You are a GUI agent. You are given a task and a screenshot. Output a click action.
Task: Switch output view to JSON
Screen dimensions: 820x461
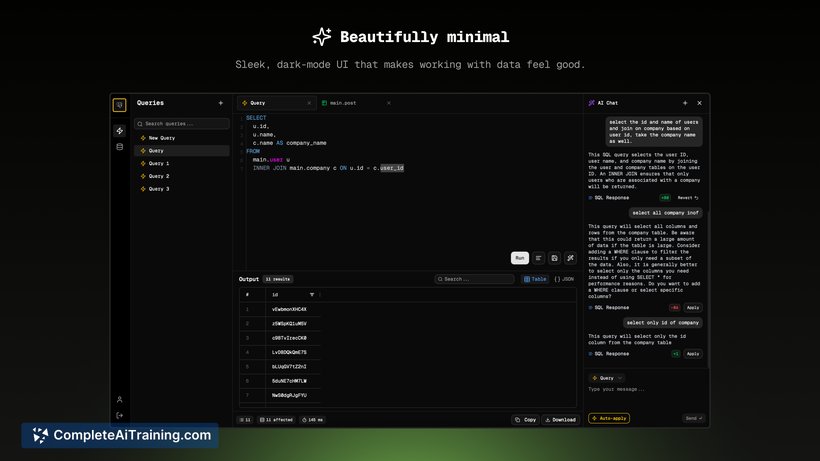[564, 279]
